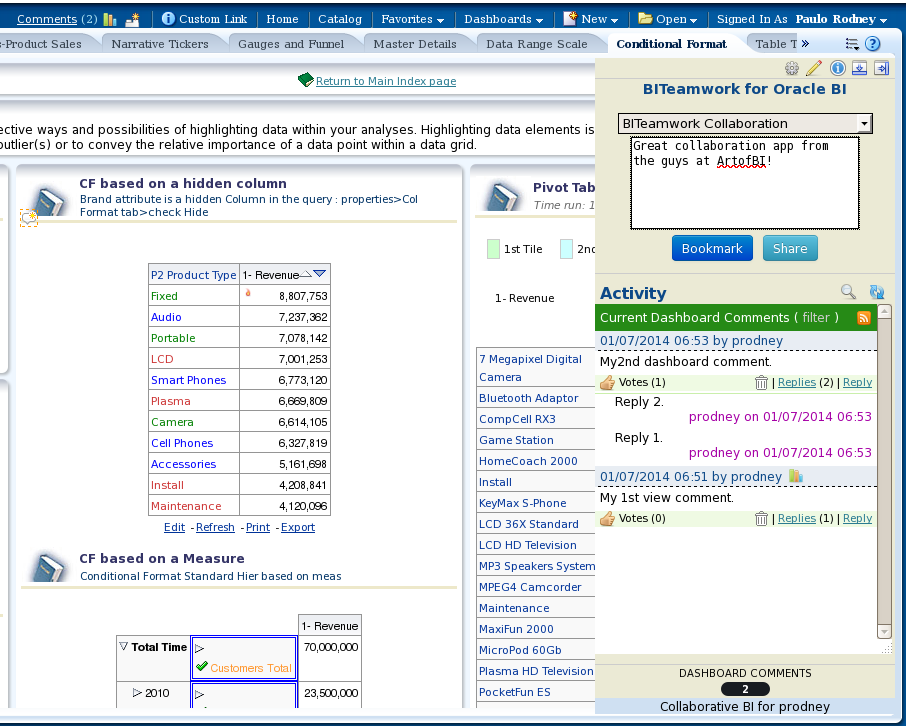Click the chart icon beside Comments count

[110, 19]
